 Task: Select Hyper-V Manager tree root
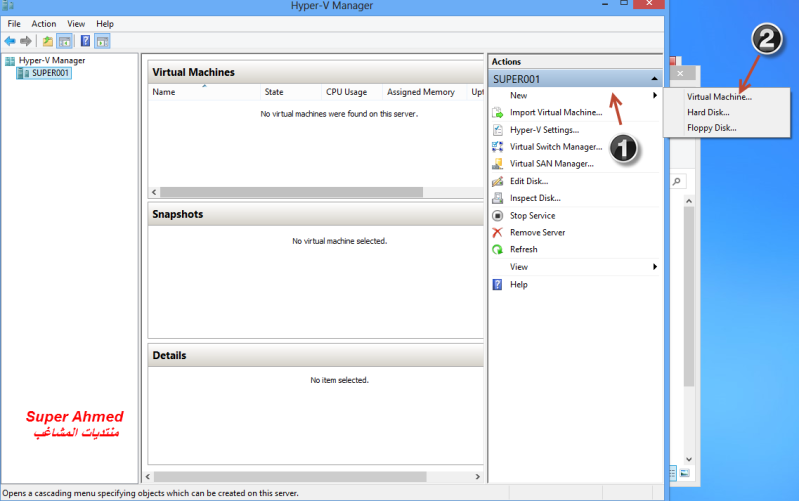pyautogui.click(x=51, y=61)
